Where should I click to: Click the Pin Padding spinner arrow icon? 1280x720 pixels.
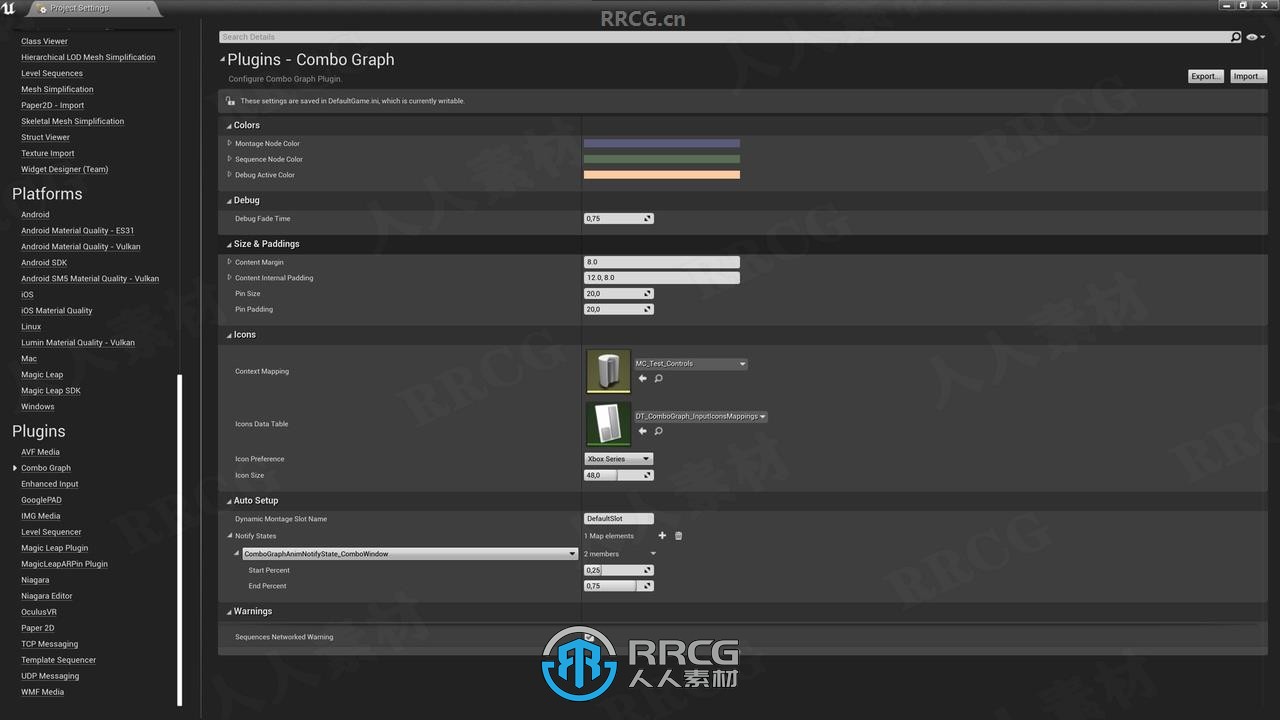tap(648, 310)
